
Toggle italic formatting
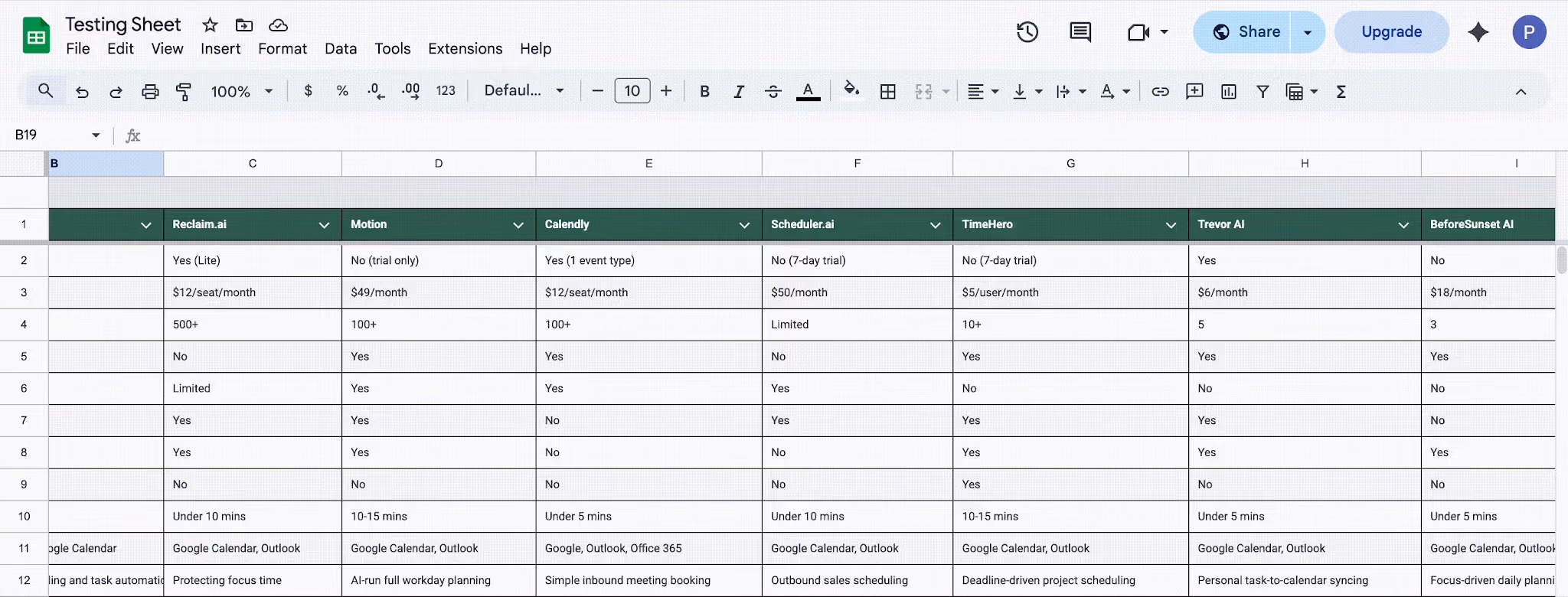[x=739, y=92]
